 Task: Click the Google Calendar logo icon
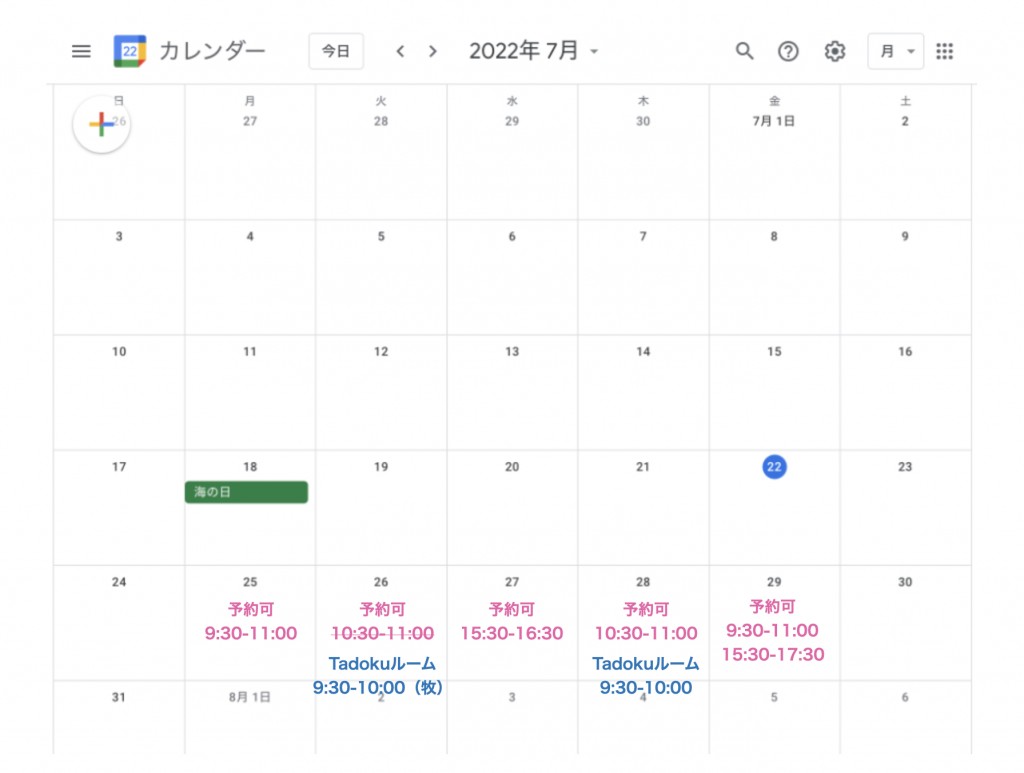129,51
